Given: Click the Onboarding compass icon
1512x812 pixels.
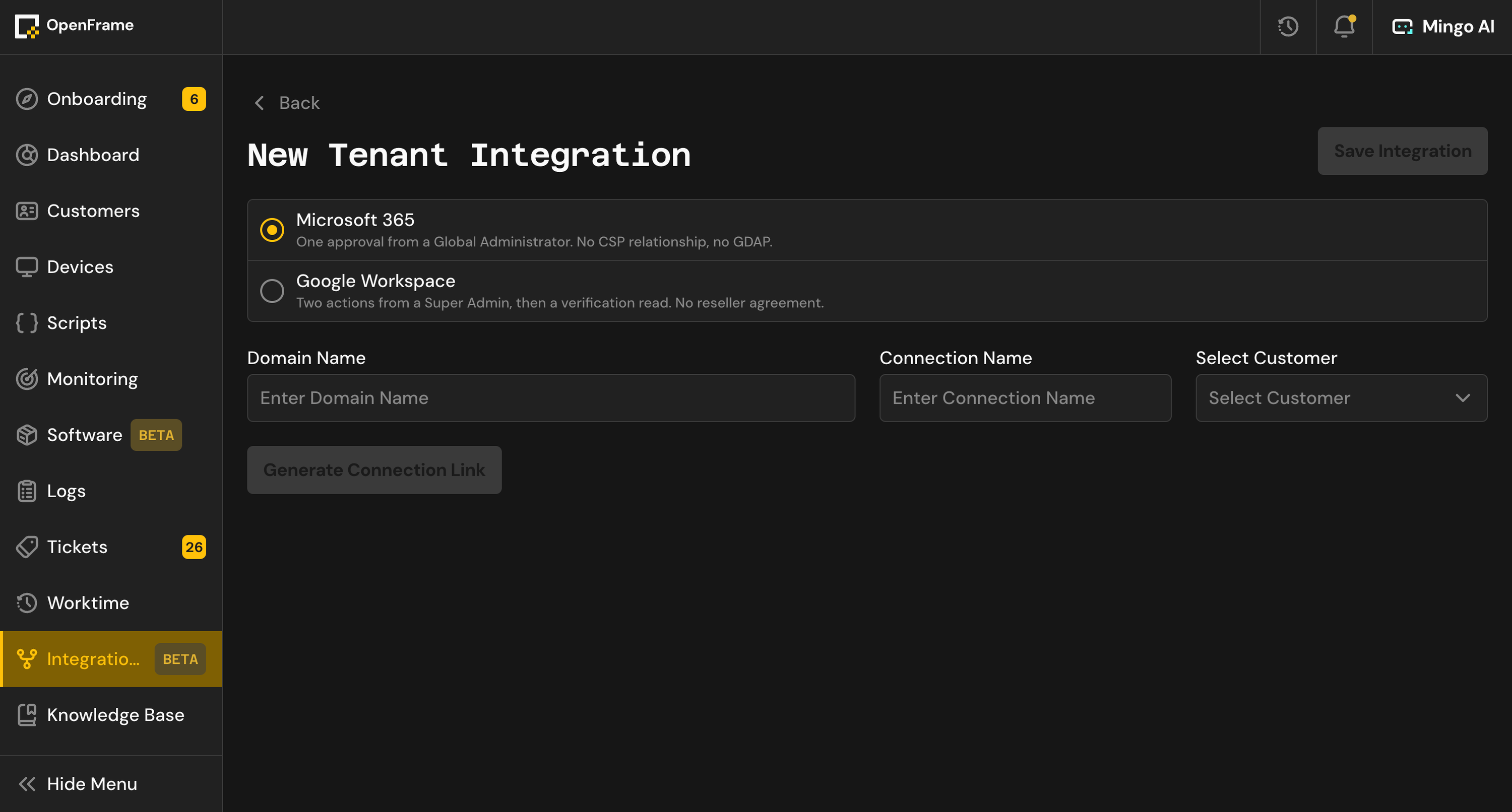Looking at the screenshot, I should click(x=27, y=99).
